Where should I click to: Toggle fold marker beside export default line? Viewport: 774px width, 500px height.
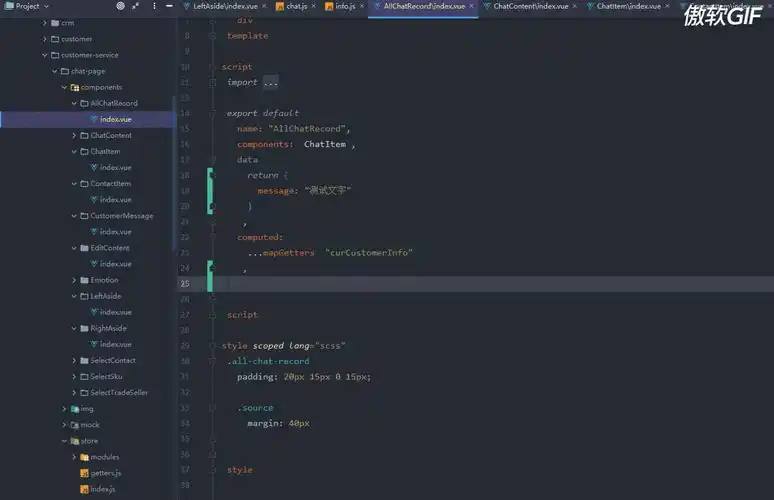click(x=211, y=113)
